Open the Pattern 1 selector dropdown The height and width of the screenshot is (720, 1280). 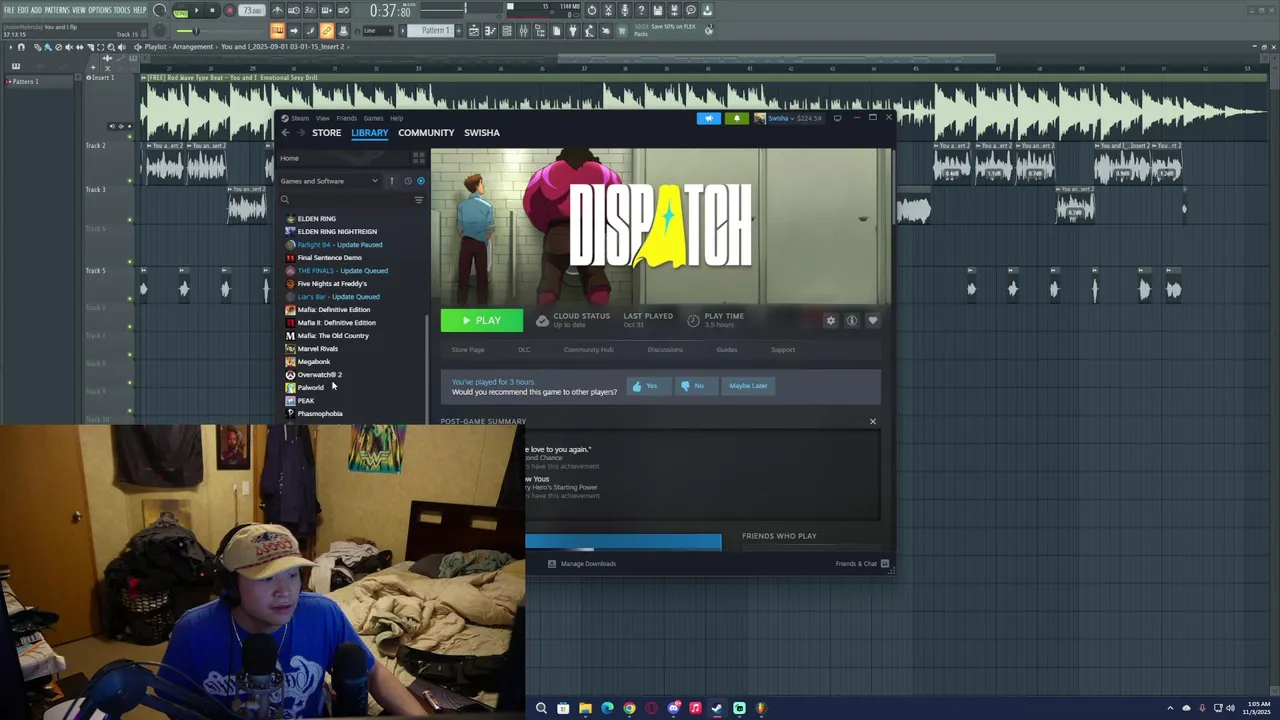(435, 30)
